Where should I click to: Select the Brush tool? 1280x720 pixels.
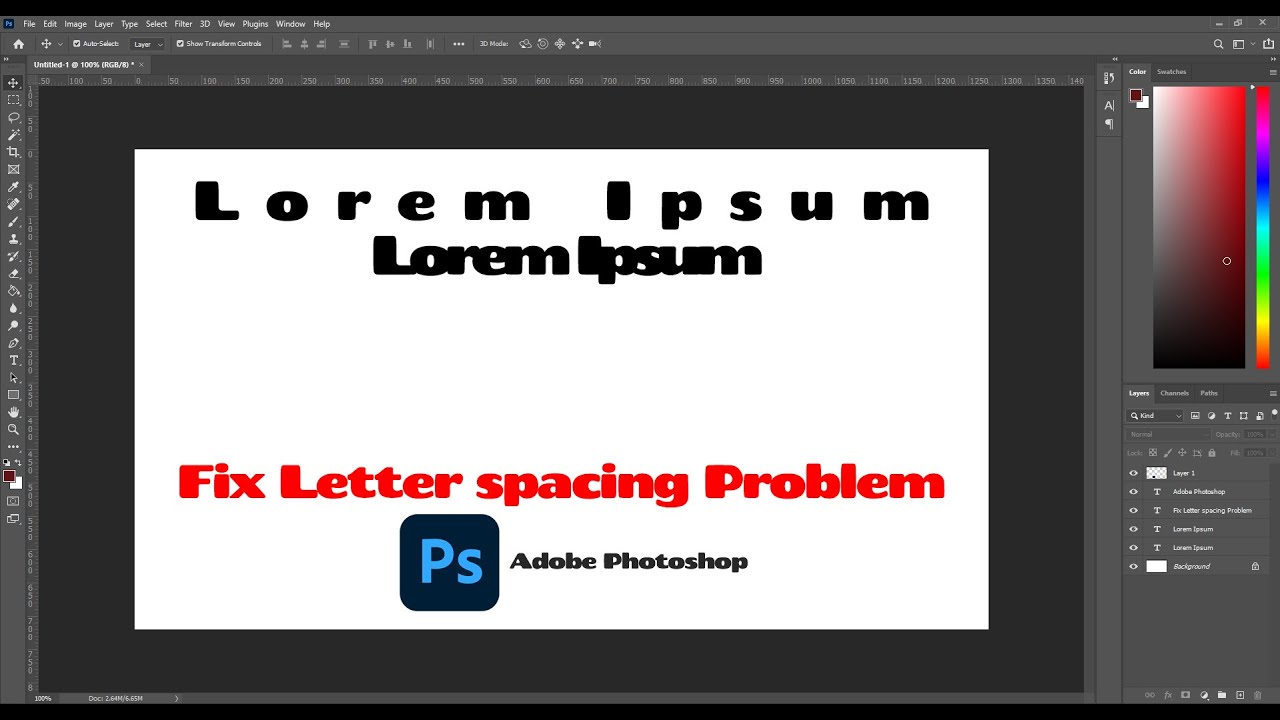coord(14,221)
